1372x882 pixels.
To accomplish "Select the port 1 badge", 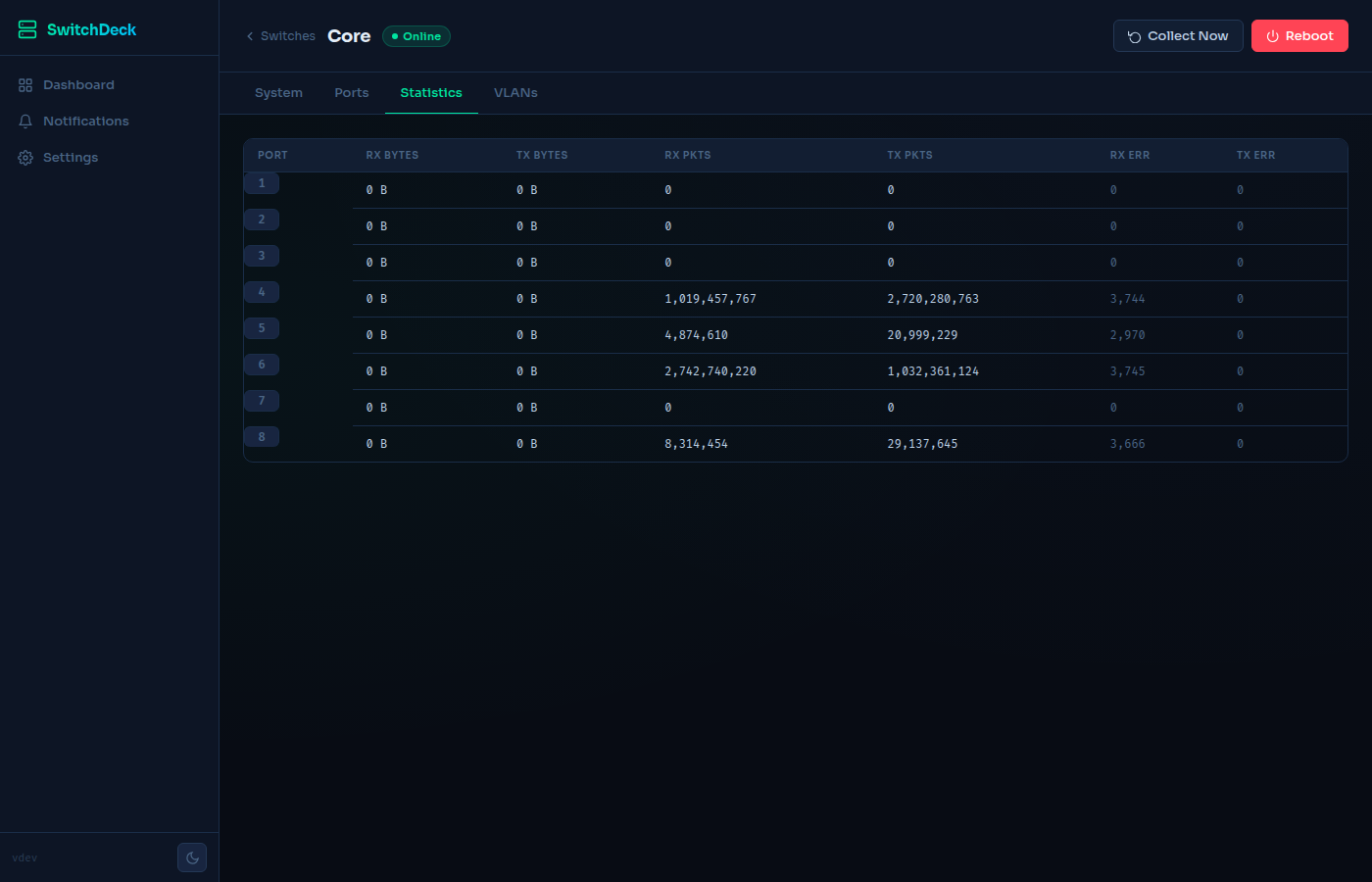I will 262,183.
